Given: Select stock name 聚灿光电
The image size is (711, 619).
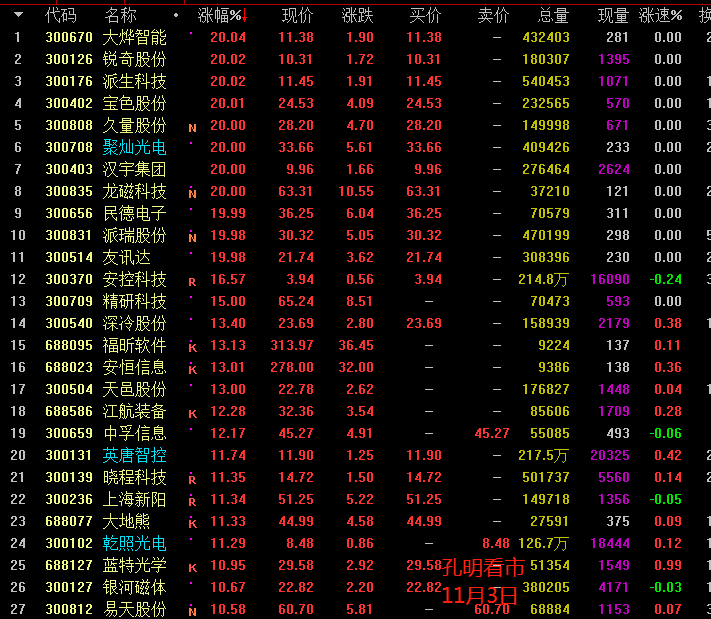Looking at the screenshot, I should 135,147.
